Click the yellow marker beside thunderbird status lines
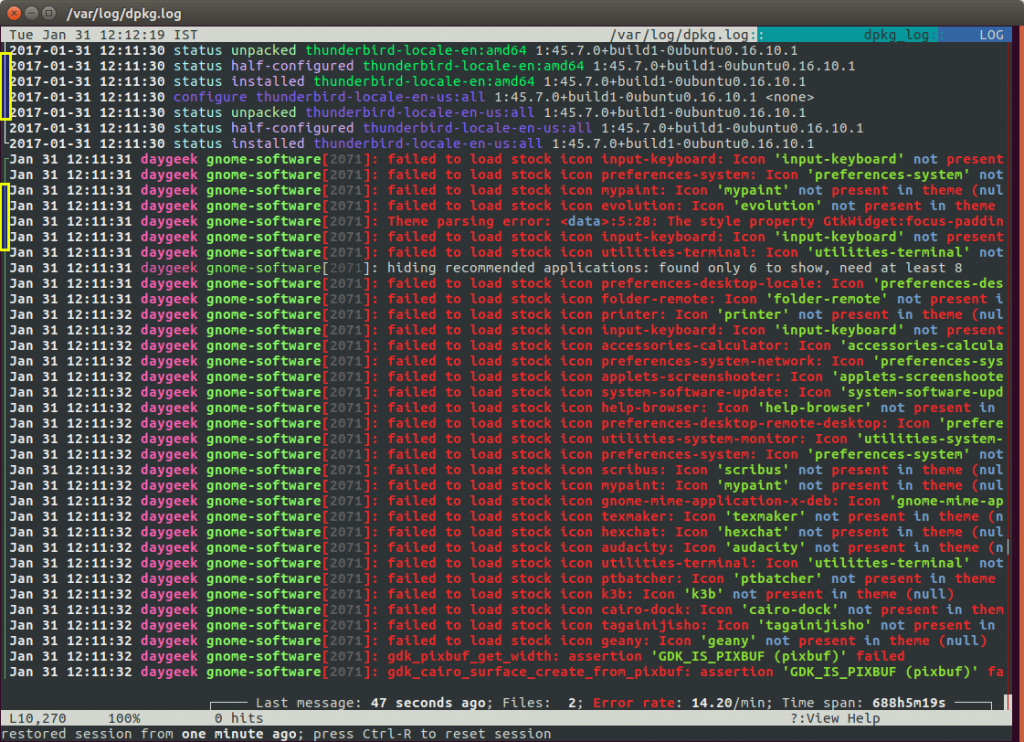1024x742 pixels. coord(5,85)
